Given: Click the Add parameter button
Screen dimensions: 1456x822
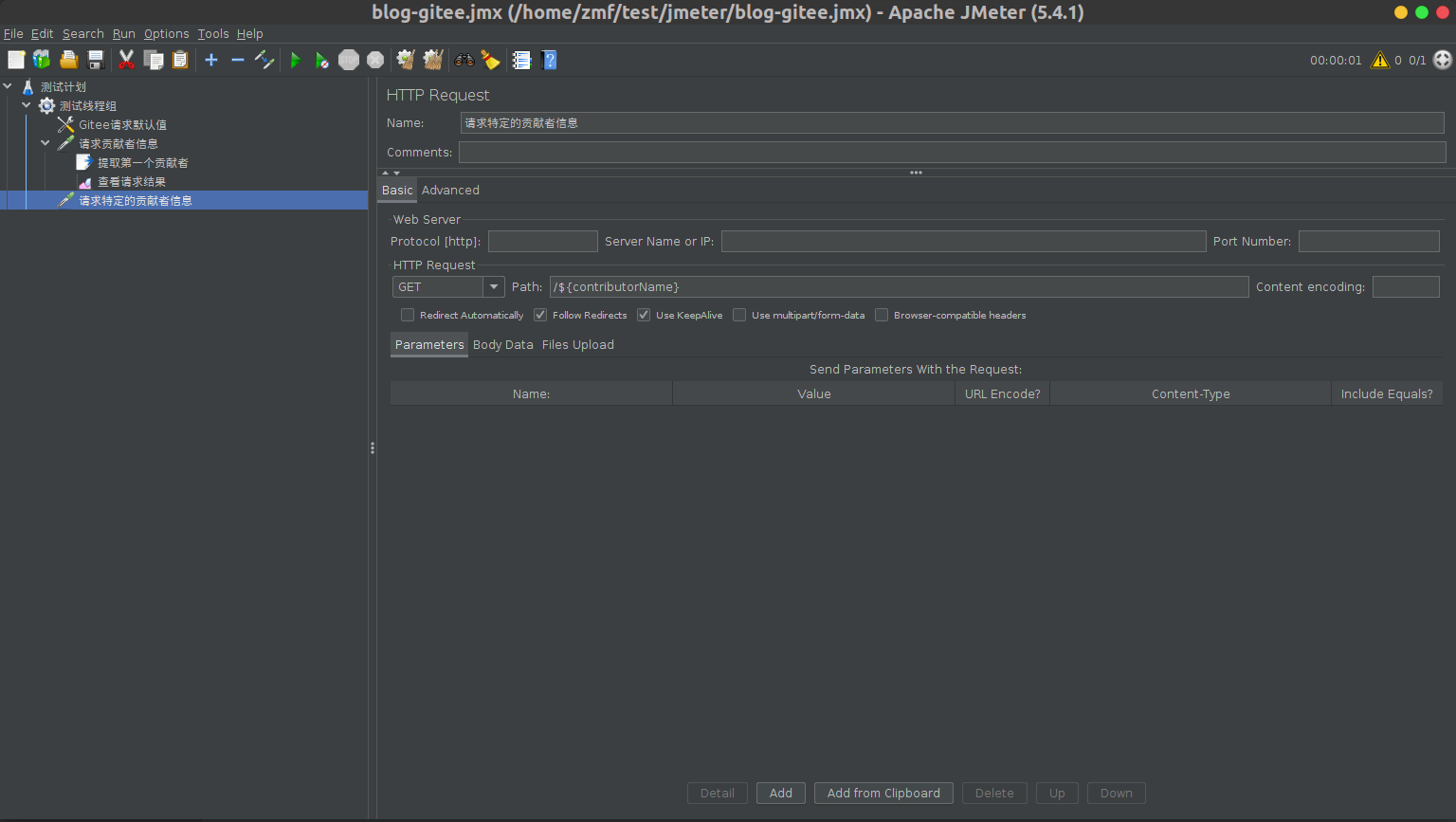Looking at the screenshot, I should point(781,793).
